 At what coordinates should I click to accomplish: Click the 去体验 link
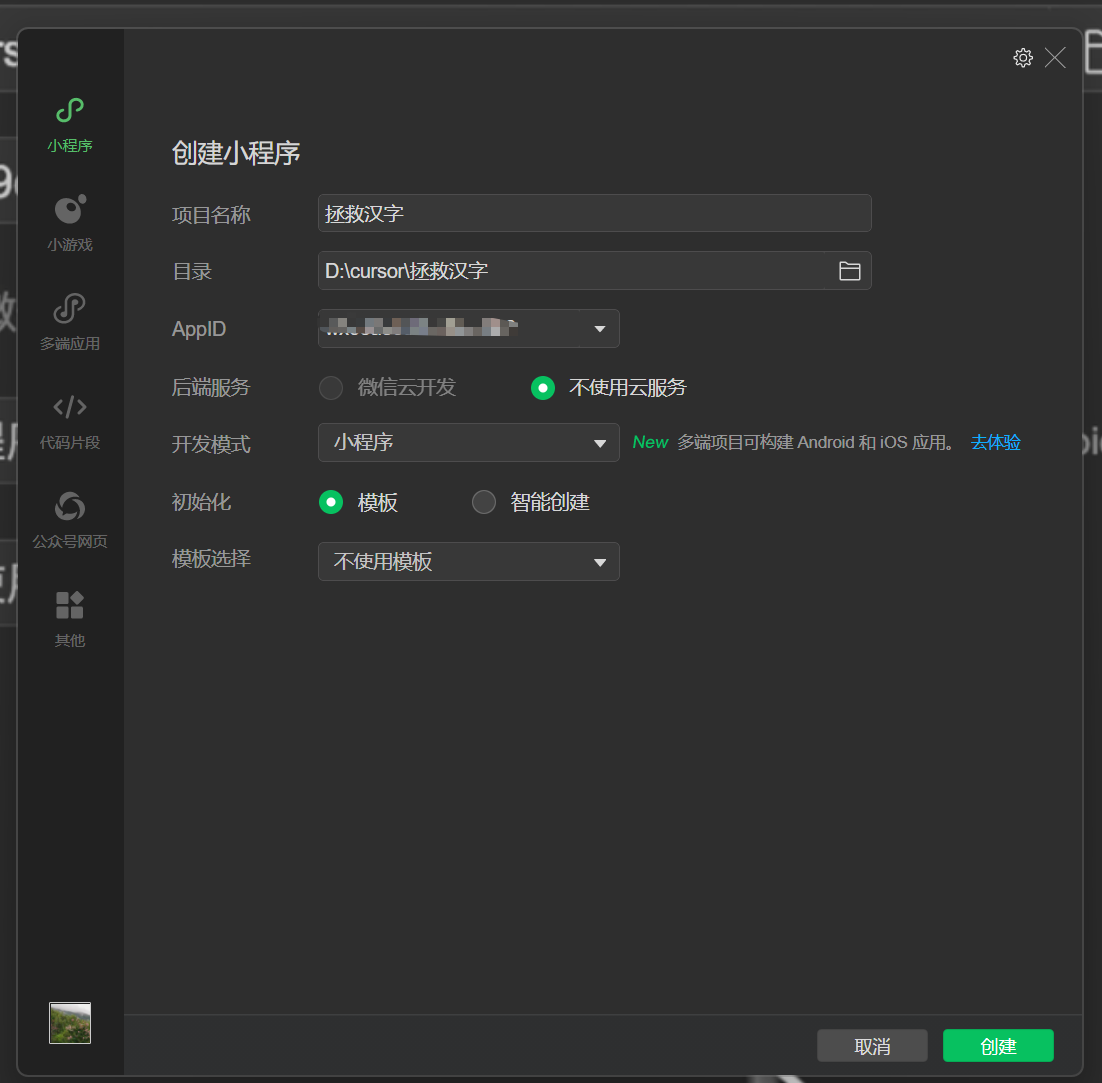click(x=995, y=442)
